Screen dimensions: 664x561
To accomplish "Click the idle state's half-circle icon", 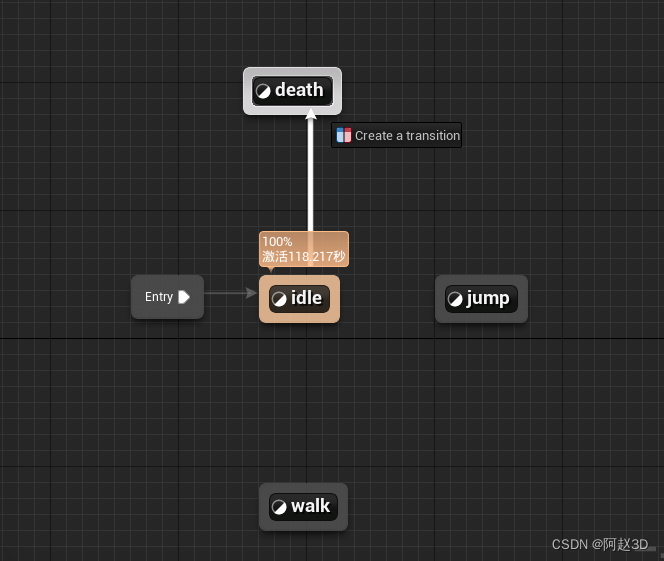I will (279, 299).
